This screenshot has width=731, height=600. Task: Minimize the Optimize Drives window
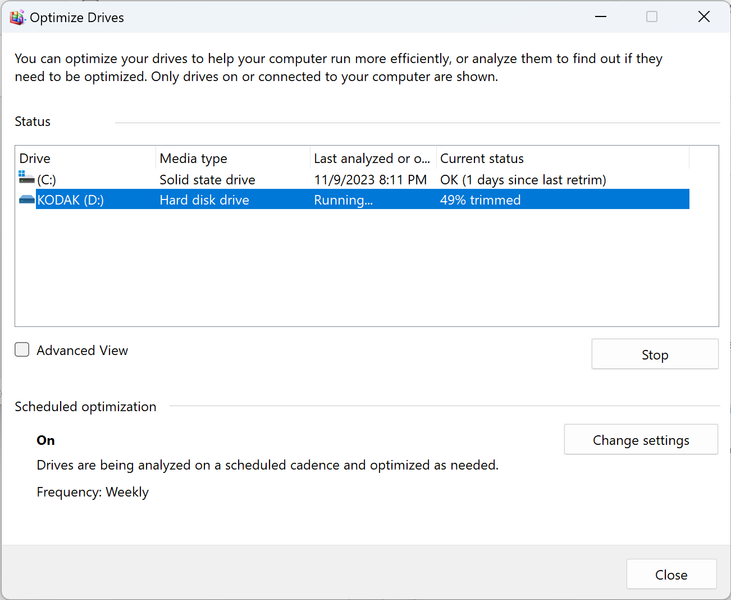(x=601, y=17)
